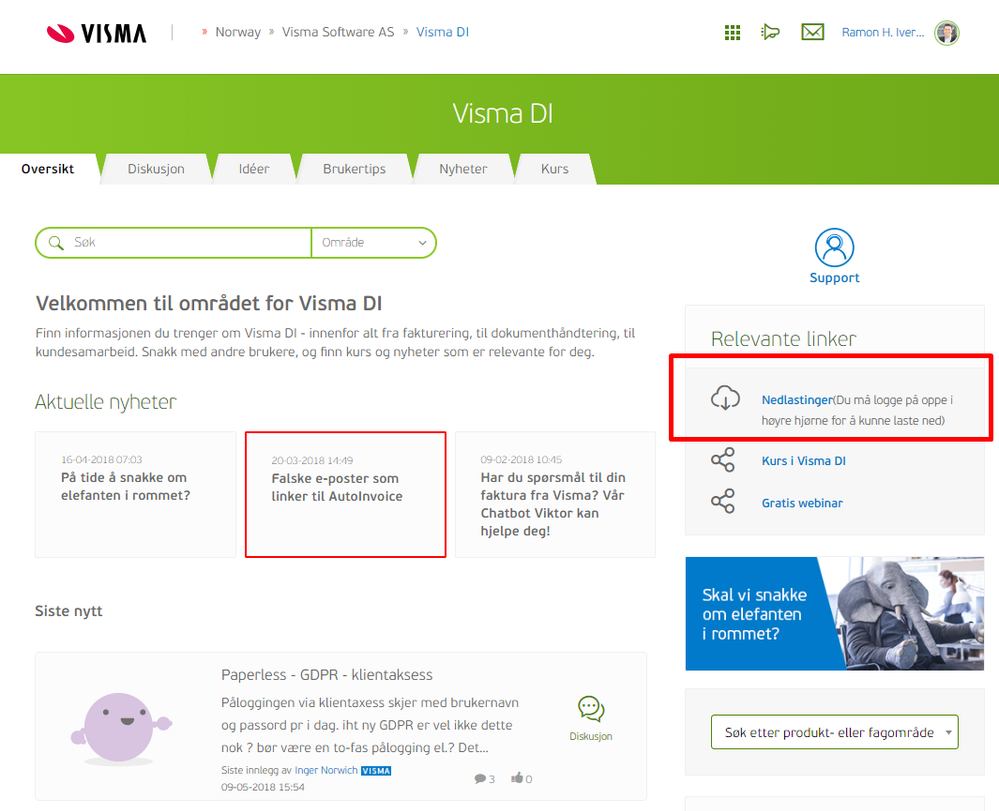Open the Område dropdown
The image size is (999, 811).
point(373,243)
